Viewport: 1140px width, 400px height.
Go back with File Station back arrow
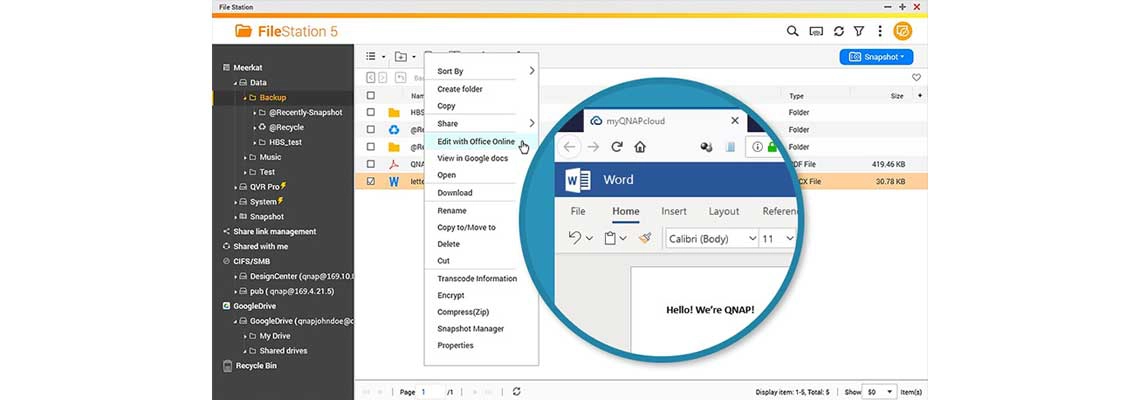(371, 77)
